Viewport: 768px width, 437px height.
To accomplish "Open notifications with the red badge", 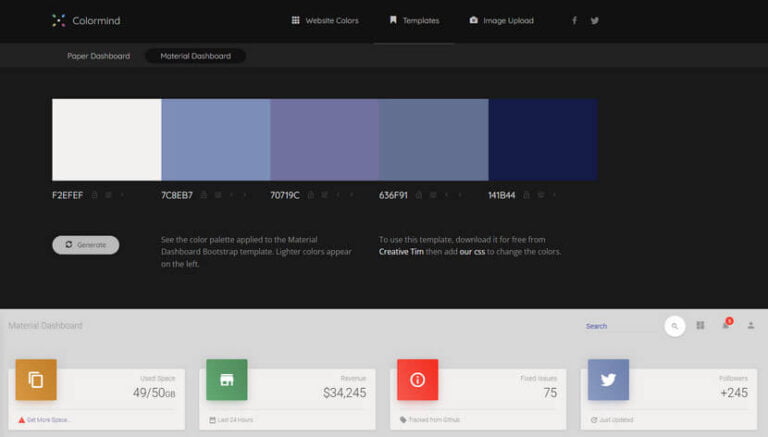I will coord(726,324).
